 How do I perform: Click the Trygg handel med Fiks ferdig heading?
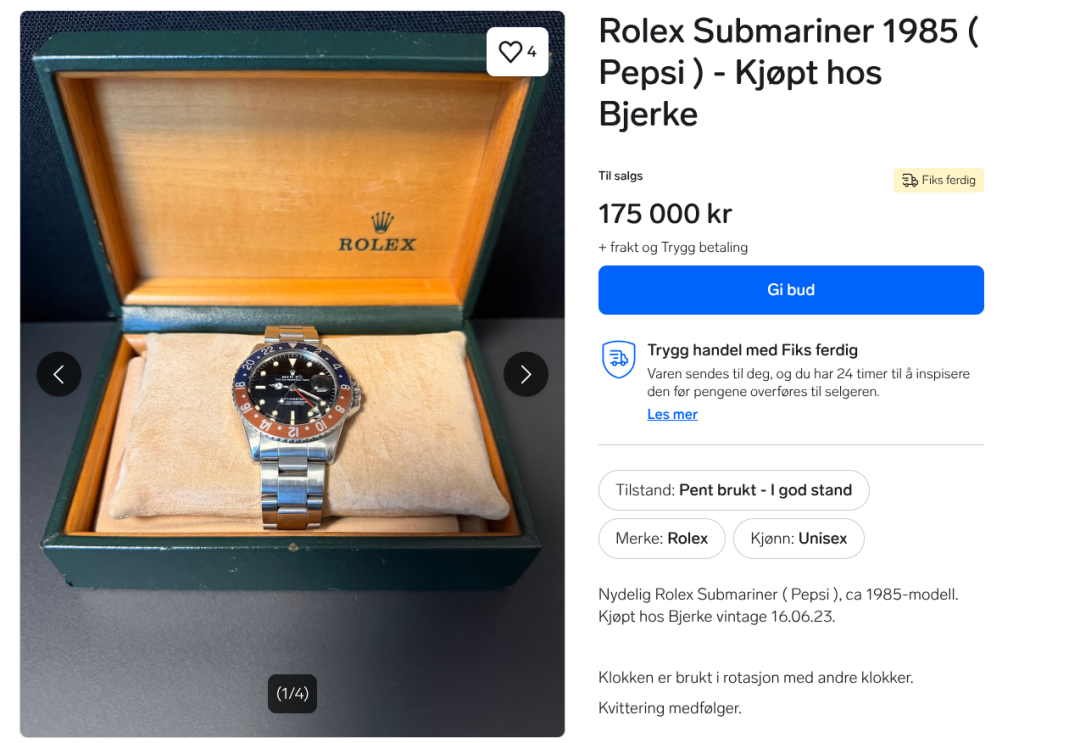tap(752, 350)
